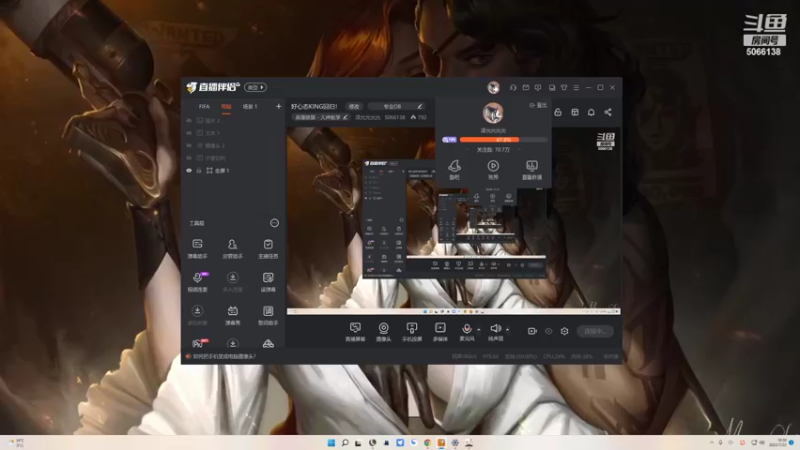The height and width of the screenshot is (450, 800).
Task: Expand microphone options arrow
Action: (x=479, y=330)
